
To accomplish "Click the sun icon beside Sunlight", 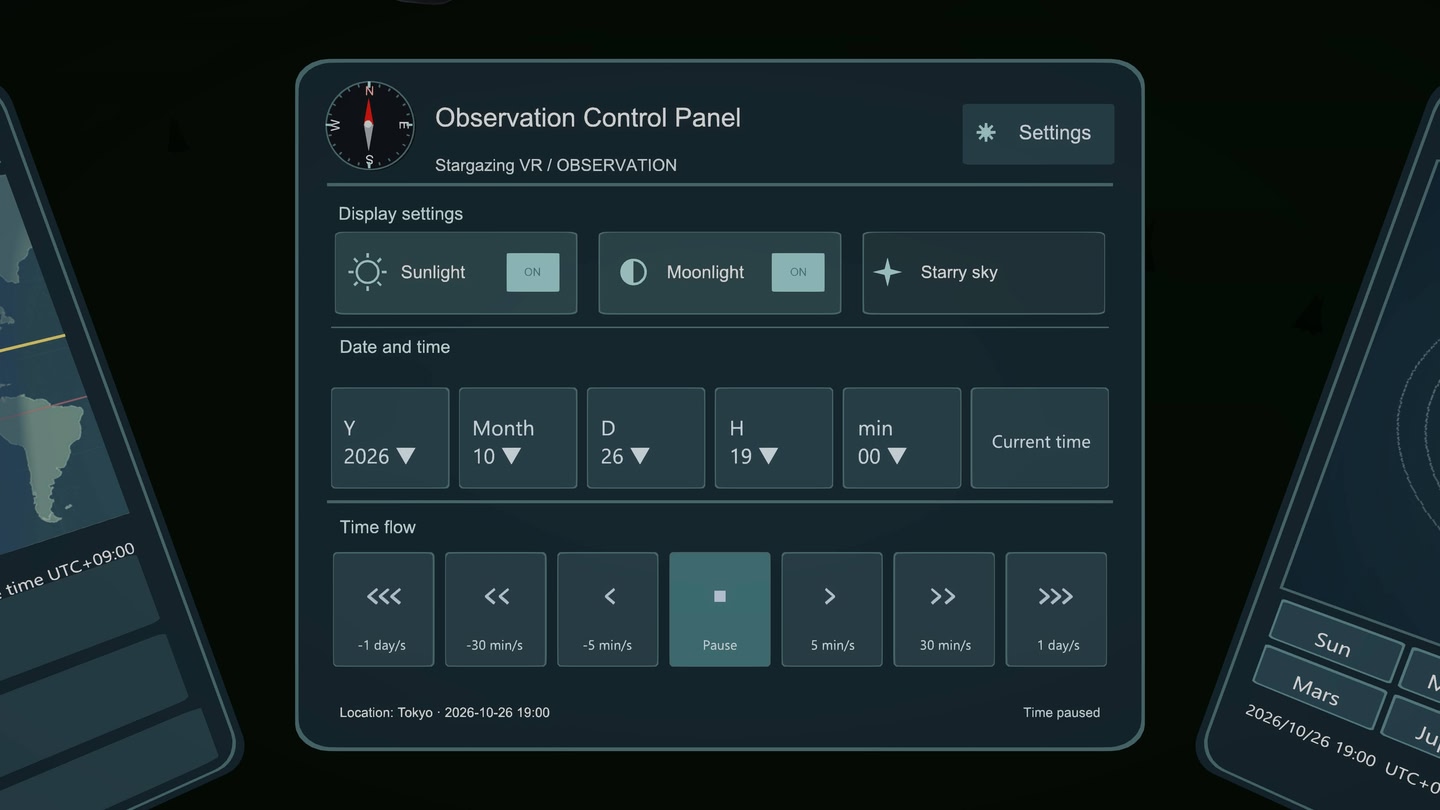I will point(367,272).
